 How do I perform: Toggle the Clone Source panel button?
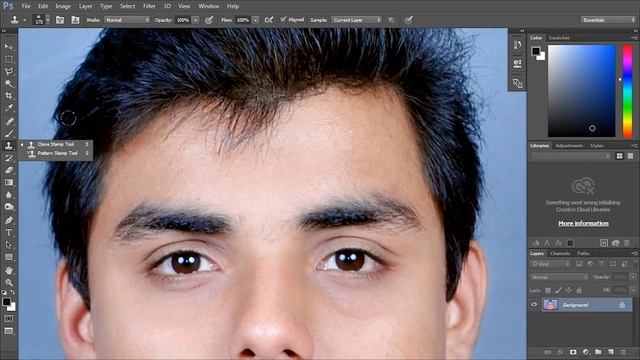[75, 20]
